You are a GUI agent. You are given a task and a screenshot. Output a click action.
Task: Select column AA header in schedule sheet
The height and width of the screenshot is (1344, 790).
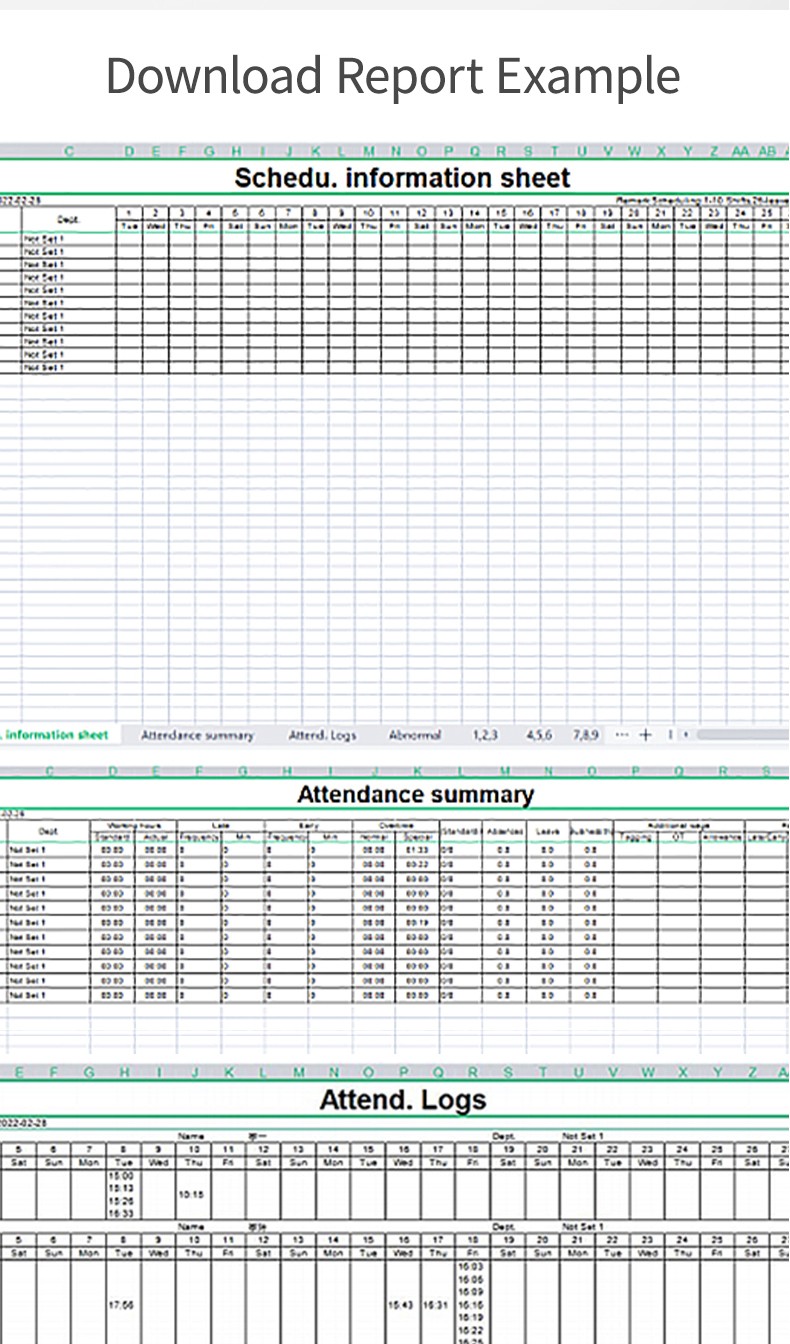click(x=740, y=151)
